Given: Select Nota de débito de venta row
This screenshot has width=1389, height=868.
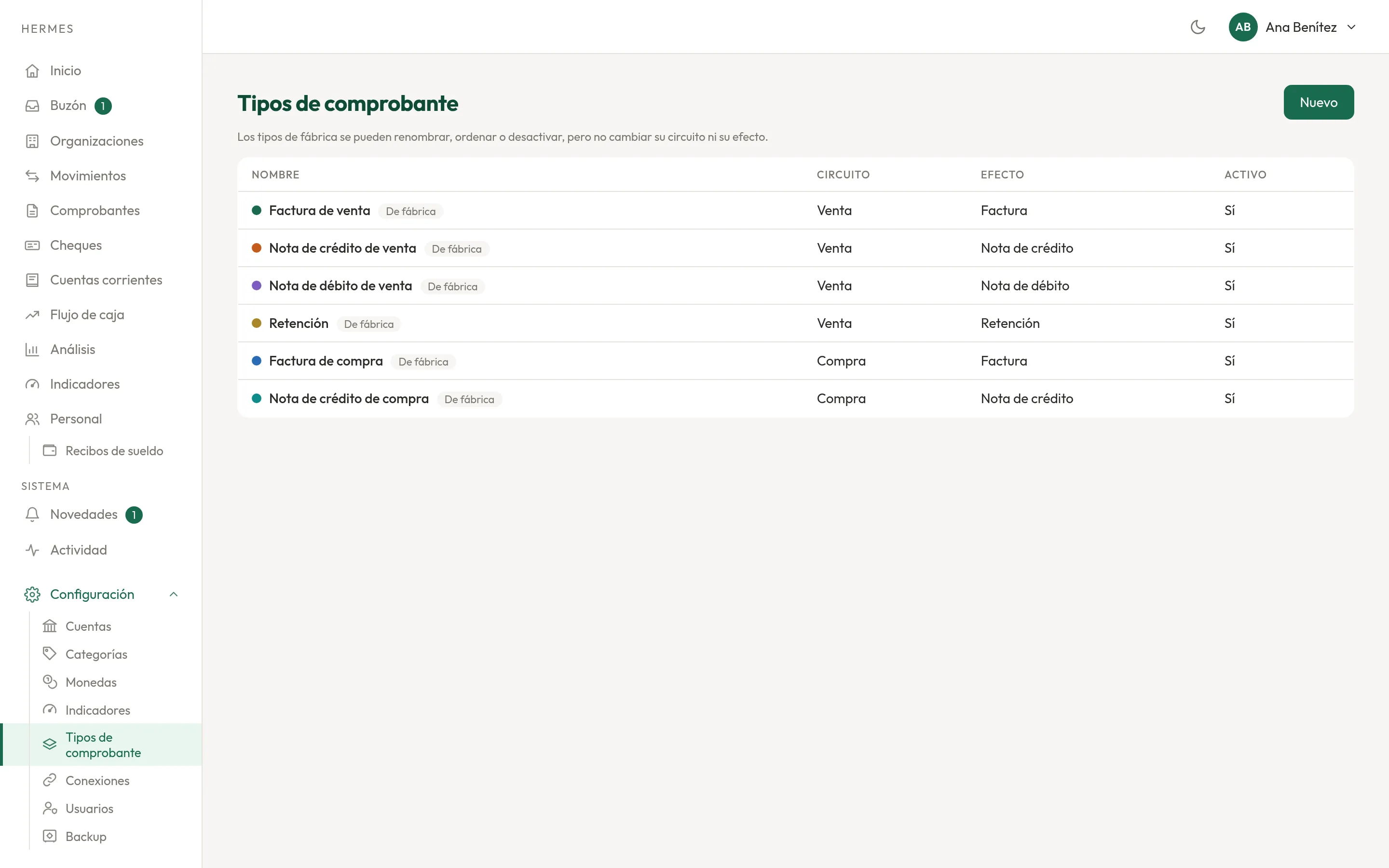Looking at the screenshot, I should click(795, 286).
